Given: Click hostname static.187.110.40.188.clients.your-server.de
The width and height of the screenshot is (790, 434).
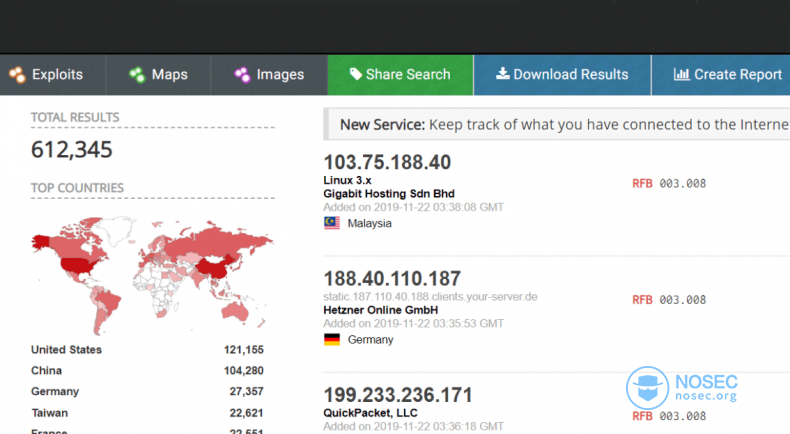Looking at the screenshot, I should tap(430, 296).
